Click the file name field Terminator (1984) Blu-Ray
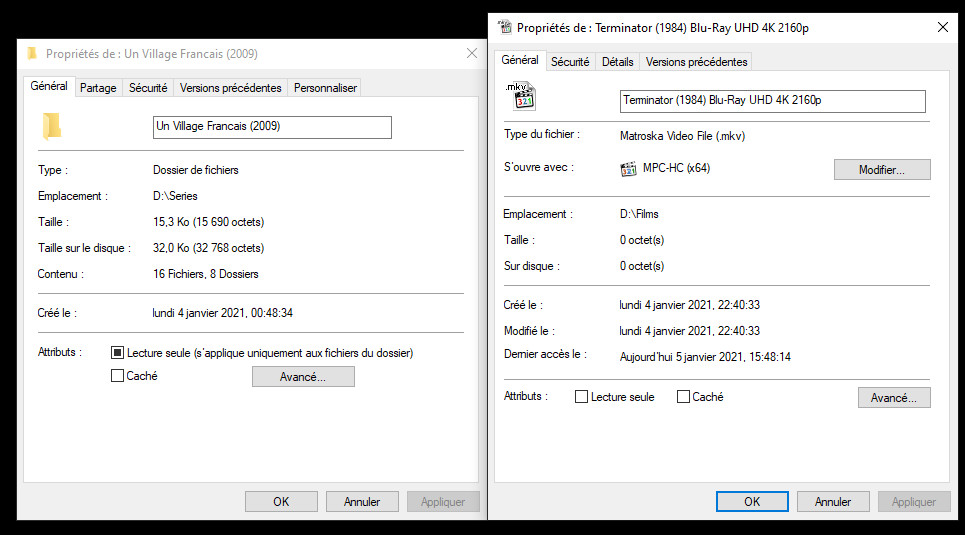 (x=772, y=101)
